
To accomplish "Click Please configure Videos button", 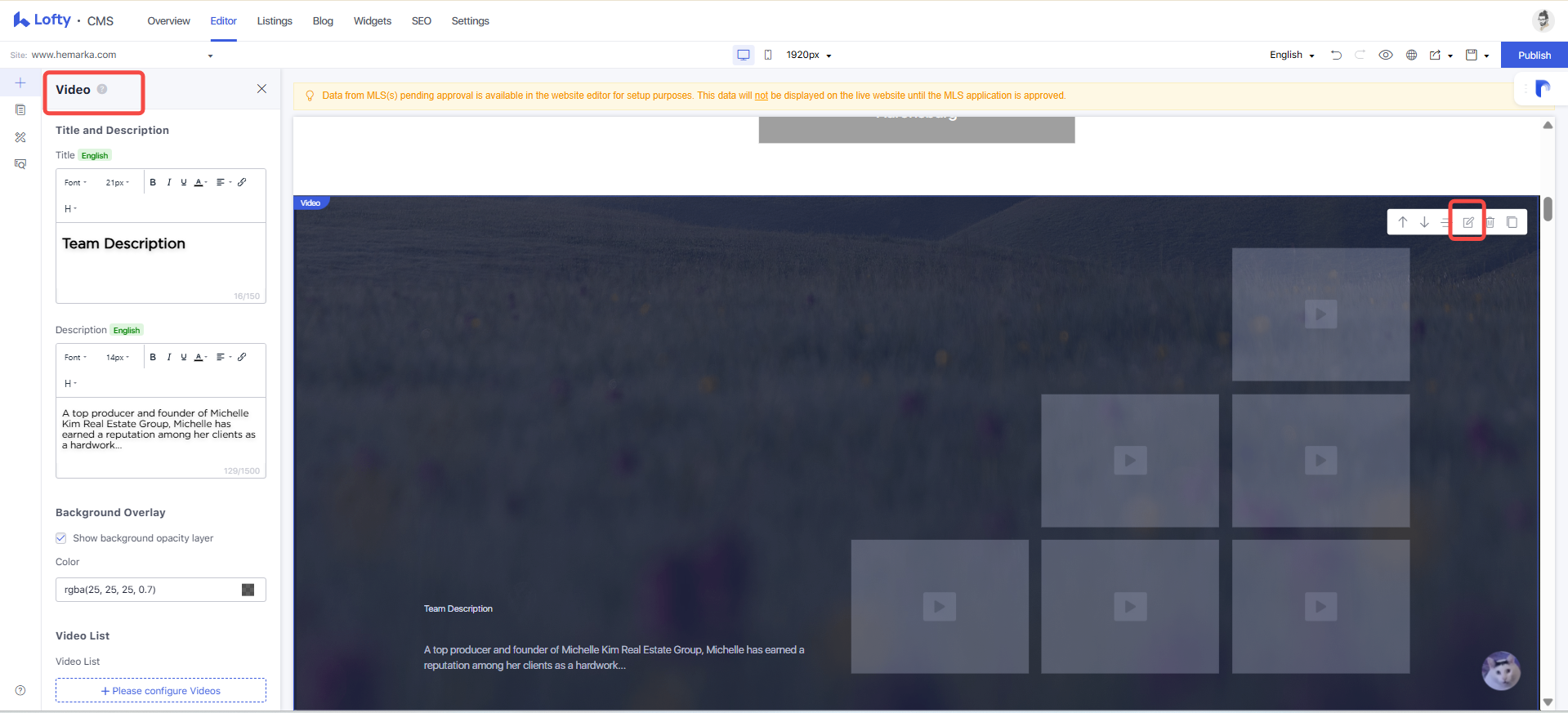I will 161,690.
